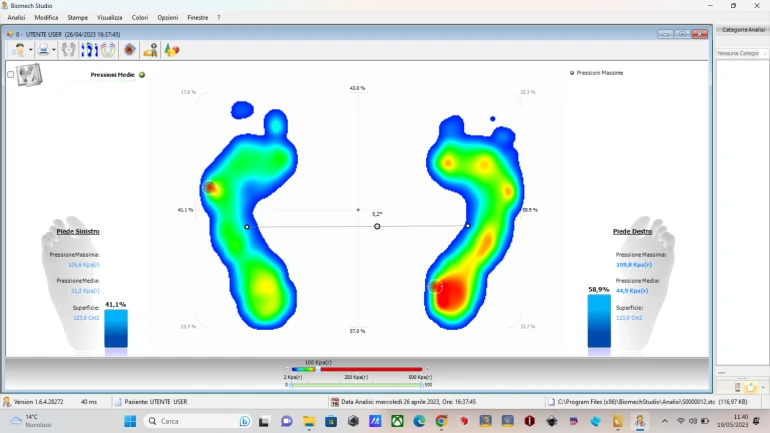Expand the printer icon dropdown arrow
770x433 pixels.
(55, 49)
